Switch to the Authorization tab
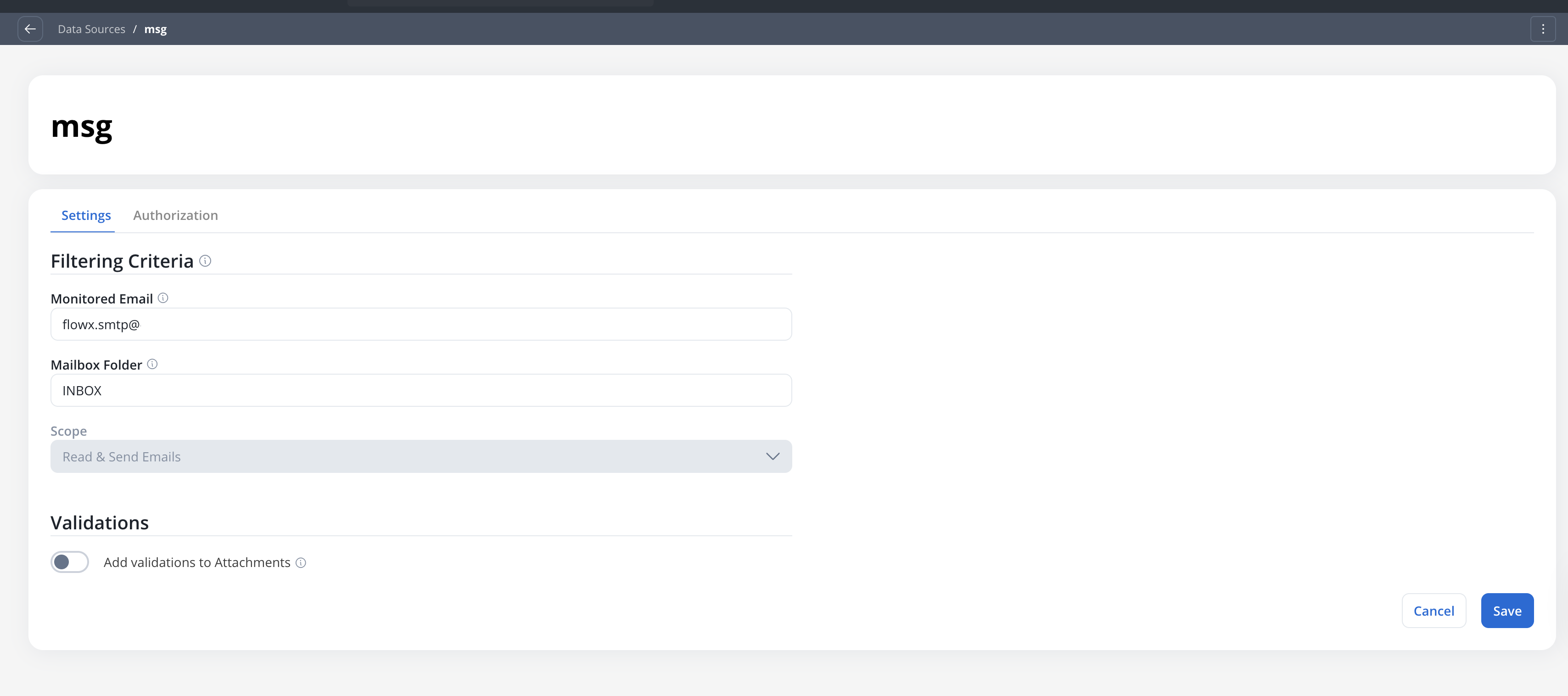This screenshot has width=1568, height=696. [175, 216]
